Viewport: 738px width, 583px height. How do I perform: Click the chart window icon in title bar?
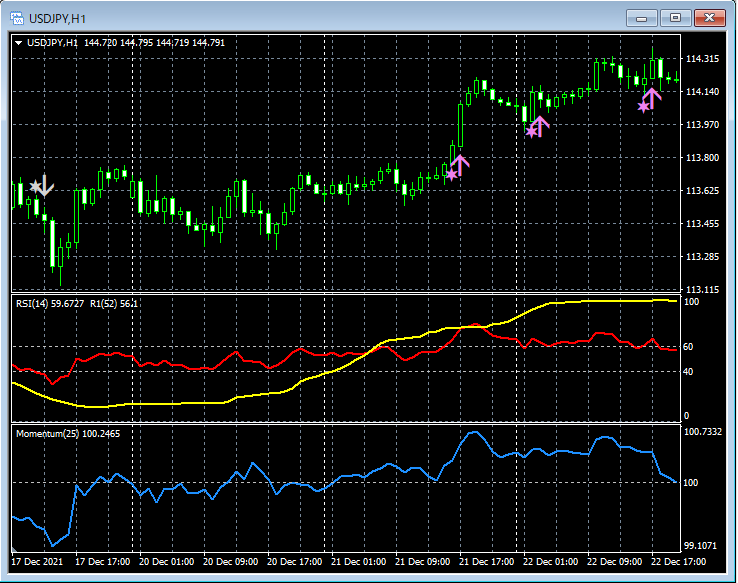17,18
